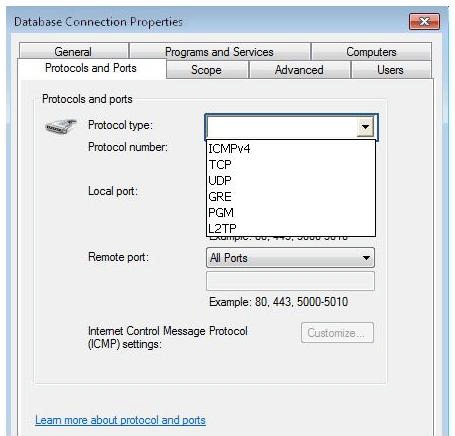Switch to the General tab
The width and height of the screenshot is (455, 436).
point(74,51)
